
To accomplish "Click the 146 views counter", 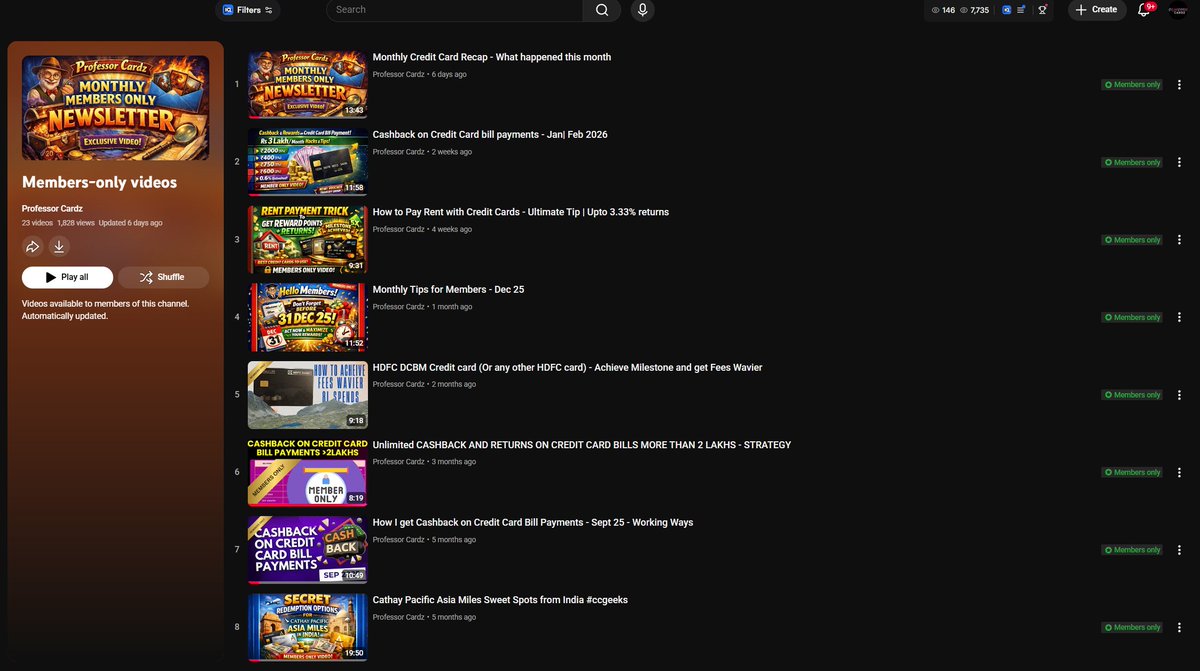I will tap(943, 10).
